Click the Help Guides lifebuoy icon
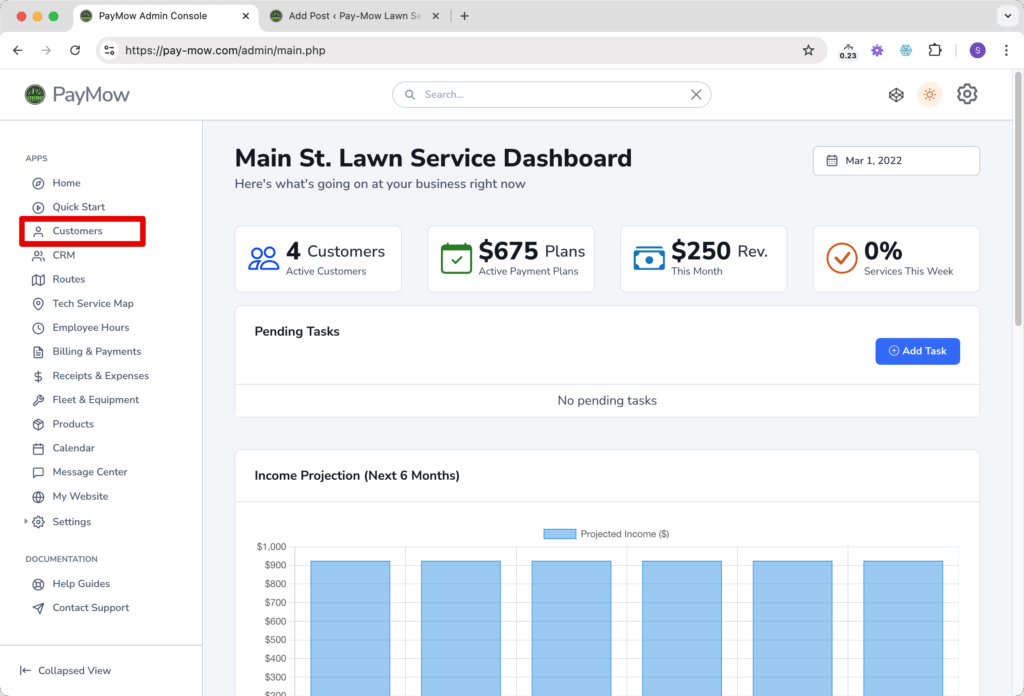The image size is (1024, 696). (39, 584)
